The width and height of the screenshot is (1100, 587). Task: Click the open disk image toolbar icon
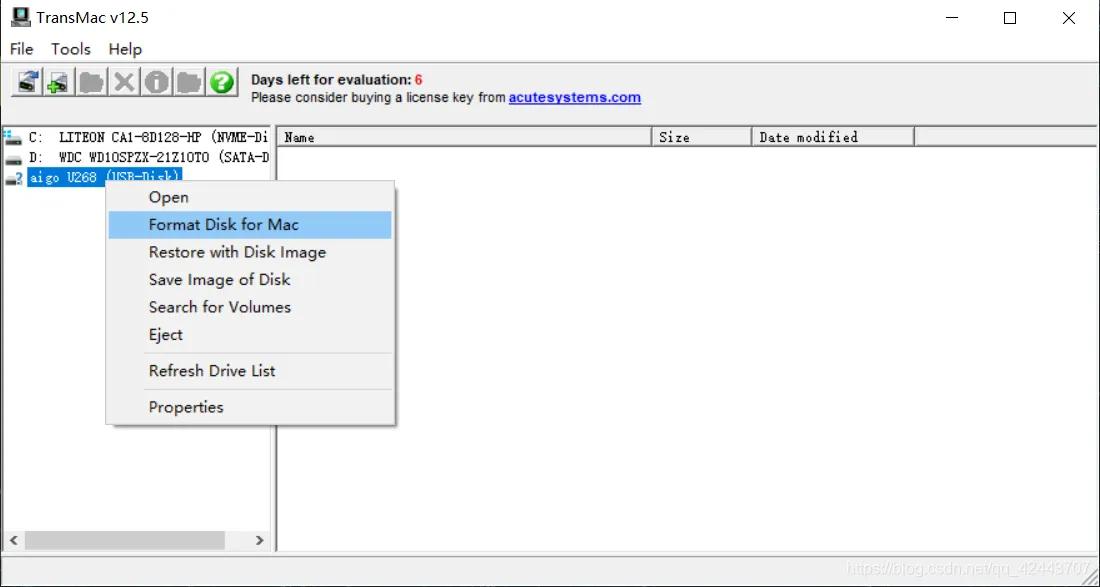(x=27, y=82)
